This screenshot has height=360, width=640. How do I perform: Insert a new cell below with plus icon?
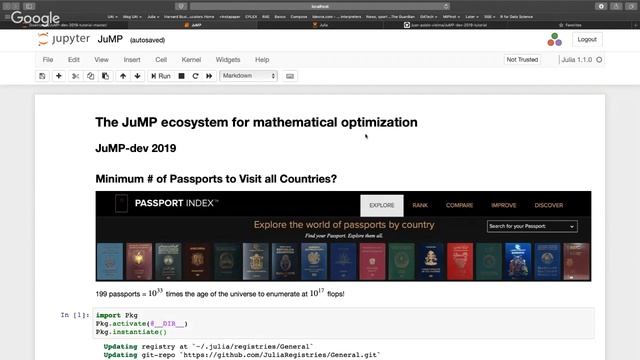pyautogui.click(x=59, y=76)
